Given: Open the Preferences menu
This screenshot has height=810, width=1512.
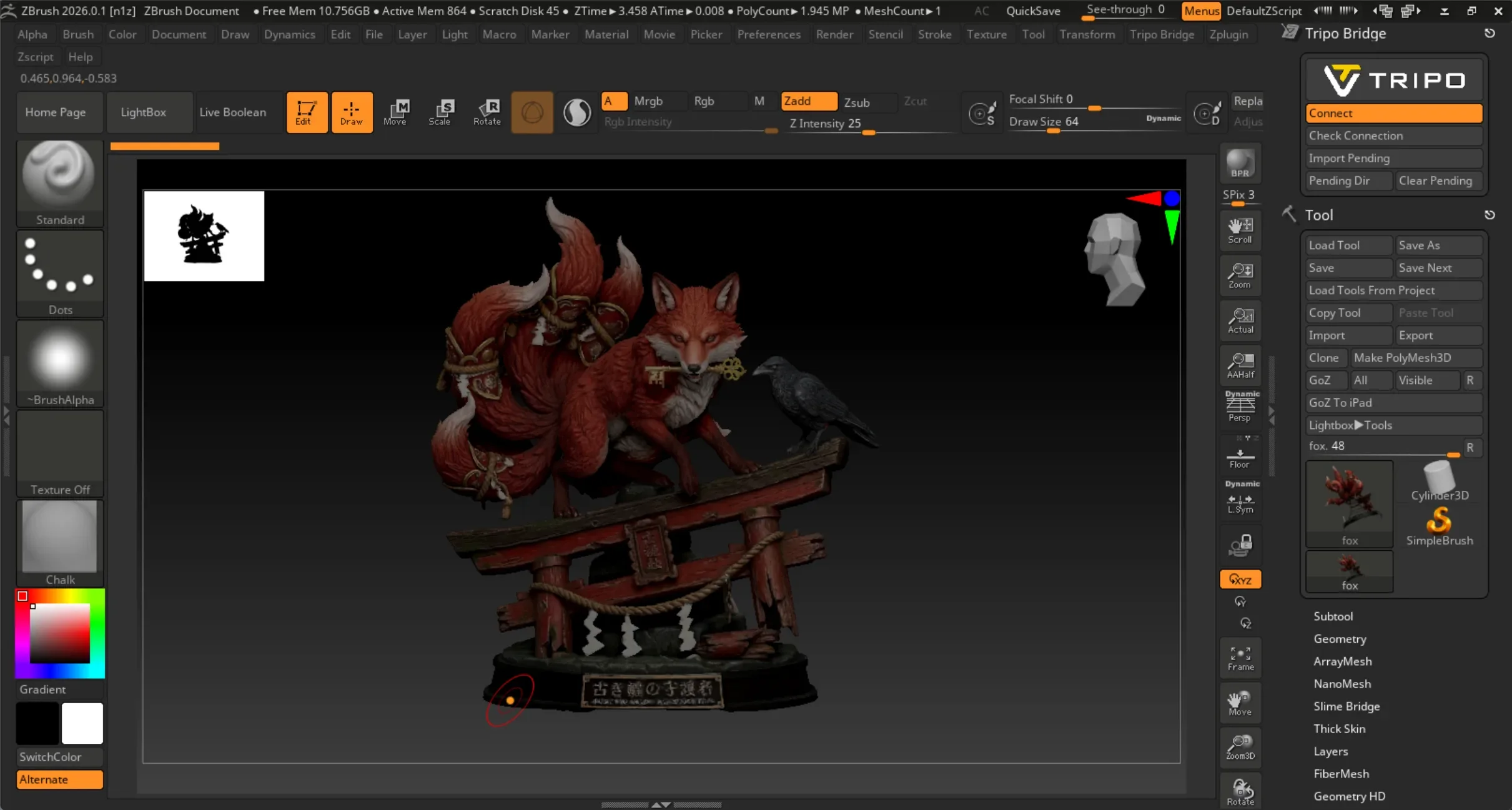Looking at the screenshot, I should pyautogui.click(x=769, y=34).
